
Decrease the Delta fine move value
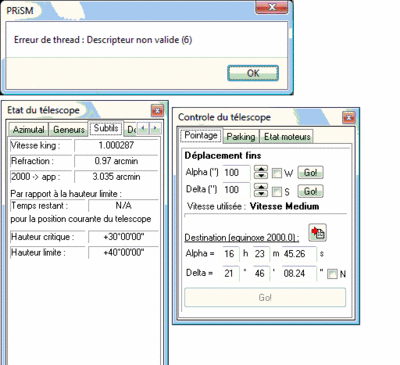point(261,194)
